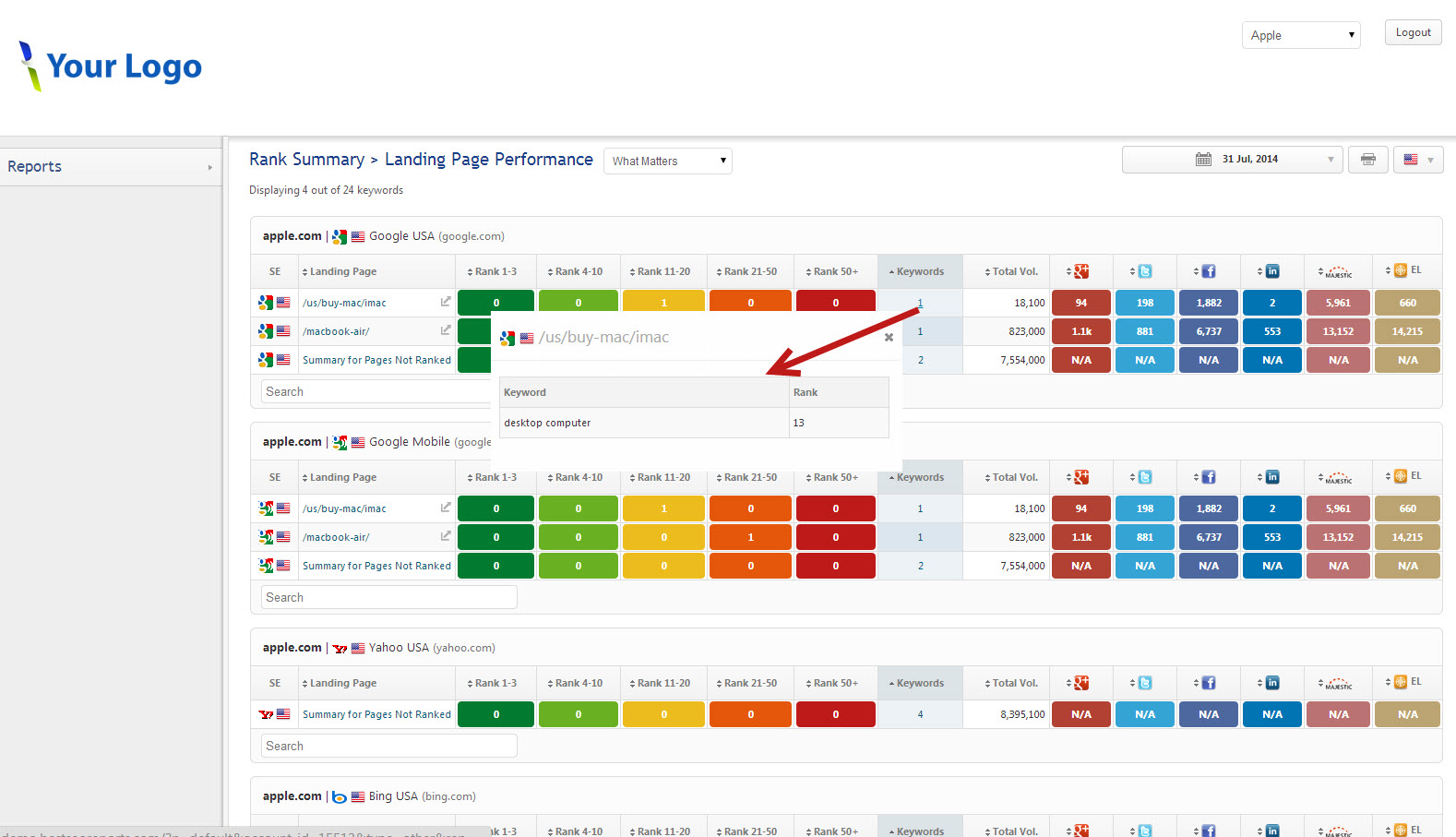Click the orange Rank 21-50 cell for Google Mobile /macbook-air/
The height and width of the screenshot is (837, 1456).
pyautogui.click(x=750, y=537)
